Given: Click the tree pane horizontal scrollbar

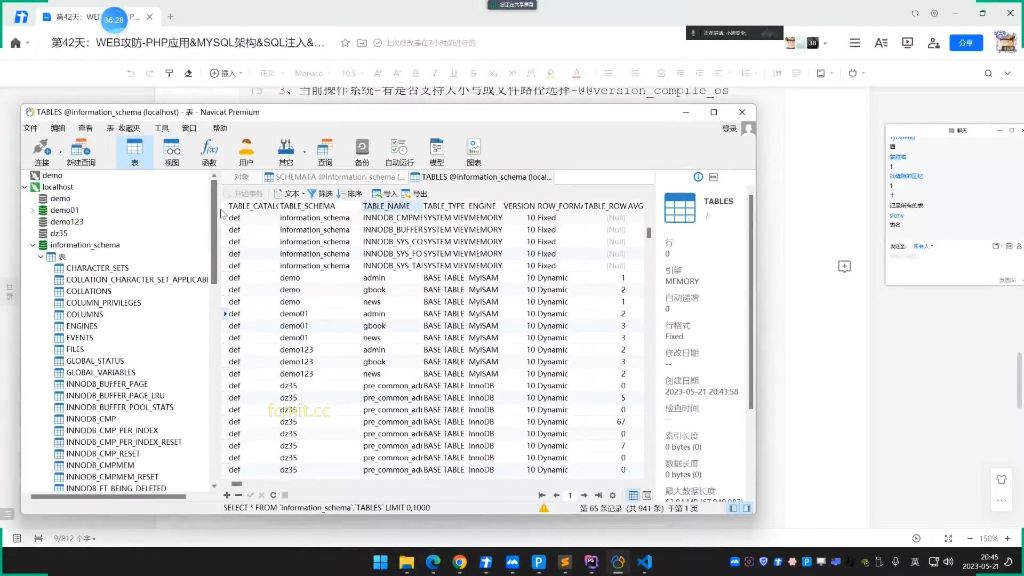Looking at the screenshot, I should pos(108,496).
